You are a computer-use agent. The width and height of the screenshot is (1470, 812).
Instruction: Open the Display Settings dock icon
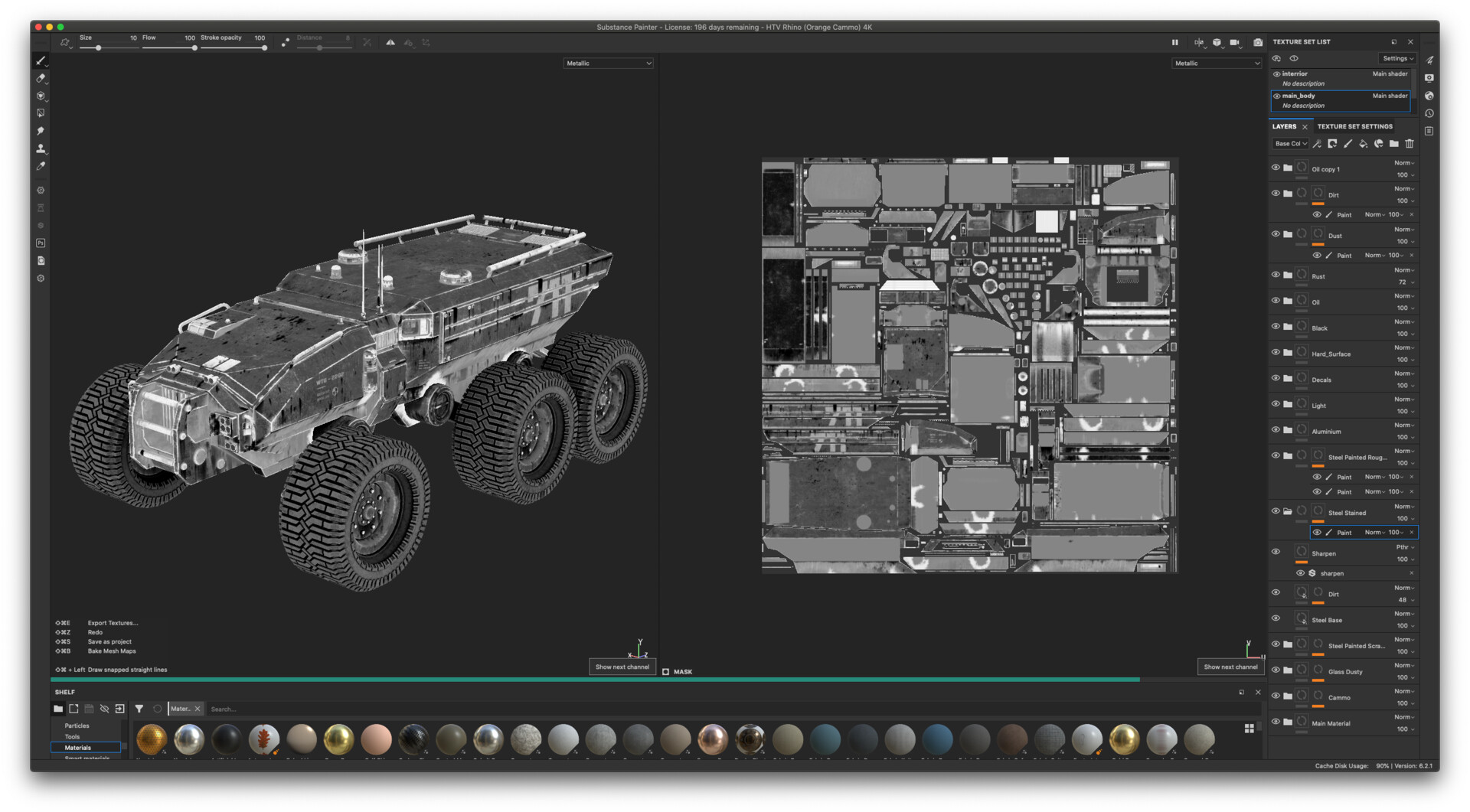pos(1429,78)
